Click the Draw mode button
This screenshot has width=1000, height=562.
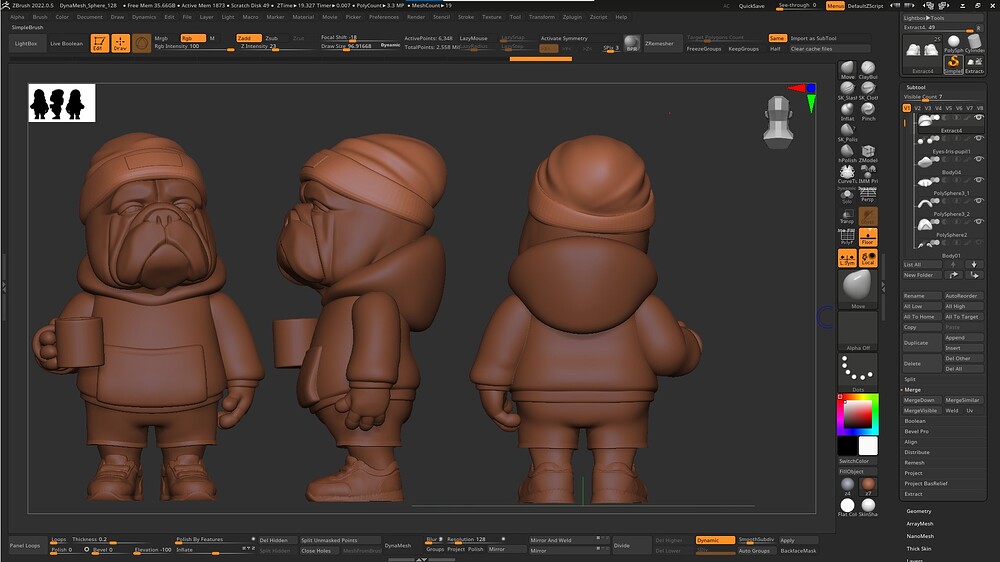point(121,43)
